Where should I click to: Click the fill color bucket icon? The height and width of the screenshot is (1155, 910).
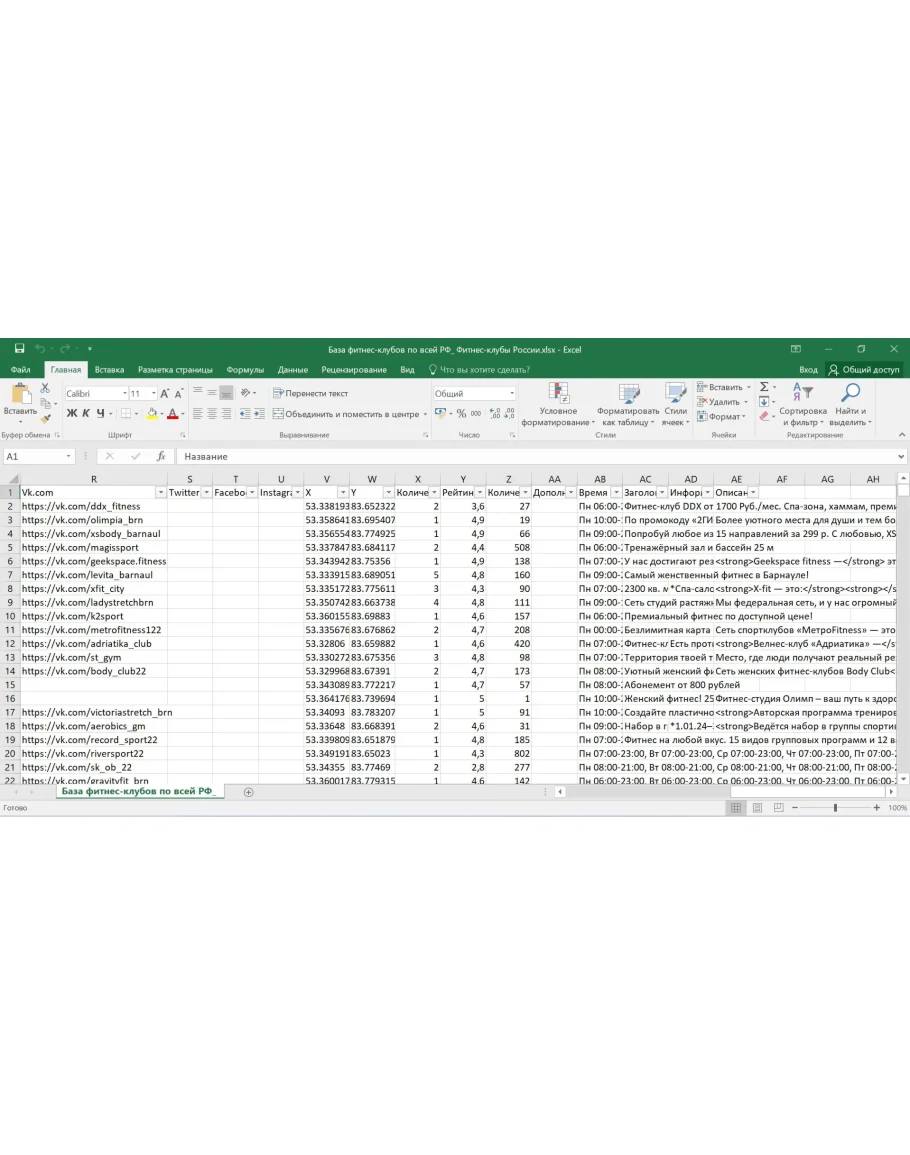click(x=151, y=413)
